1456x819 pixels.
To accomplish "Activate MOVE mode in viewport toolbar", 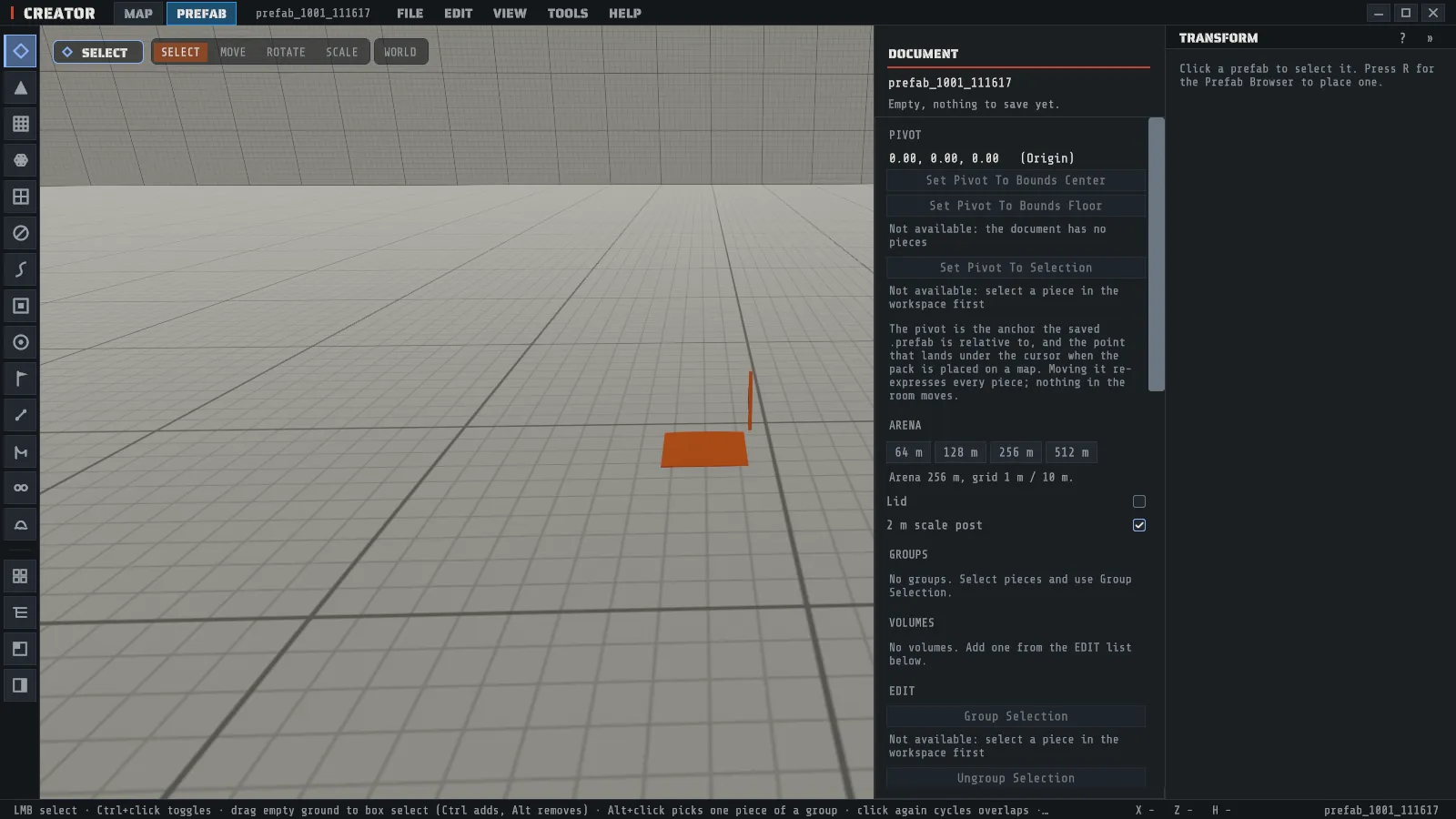I will point(233,52).
